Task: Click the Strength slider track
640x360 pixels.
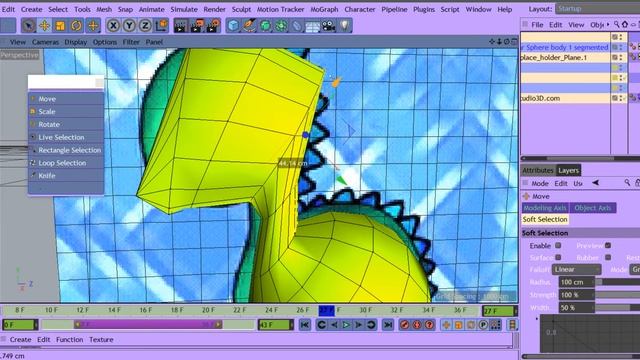Action: tap(618, 295)
